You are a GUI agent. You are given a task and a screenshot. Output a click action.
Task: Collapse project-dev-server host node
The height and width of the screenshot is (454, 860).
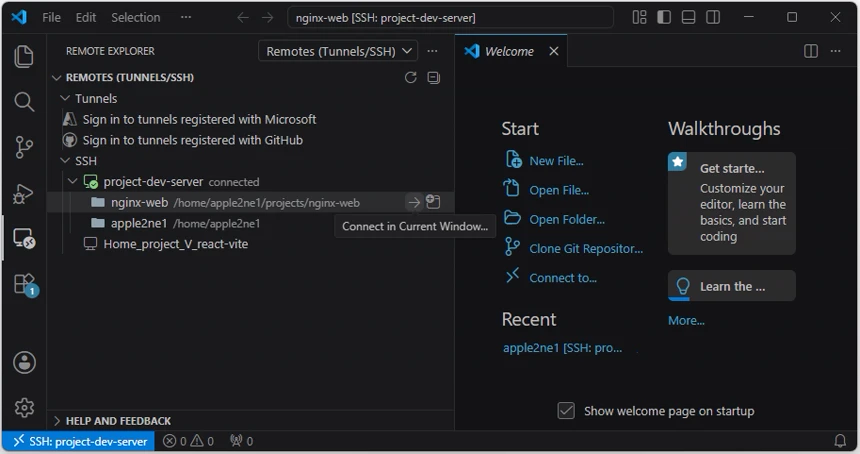coord(72,181)
